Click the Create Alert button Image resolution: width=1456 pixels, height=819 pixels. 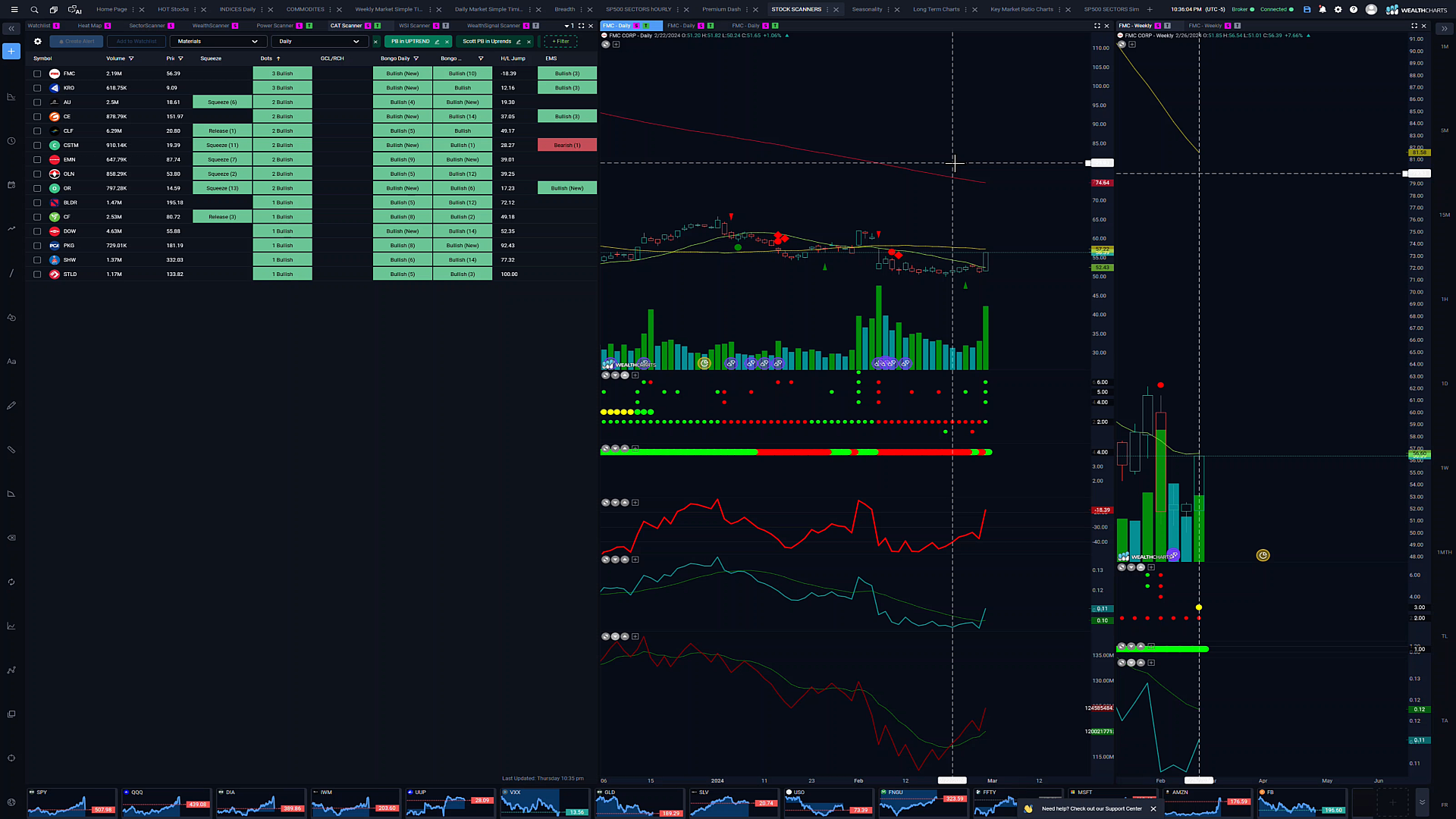(x=77, y=42)
